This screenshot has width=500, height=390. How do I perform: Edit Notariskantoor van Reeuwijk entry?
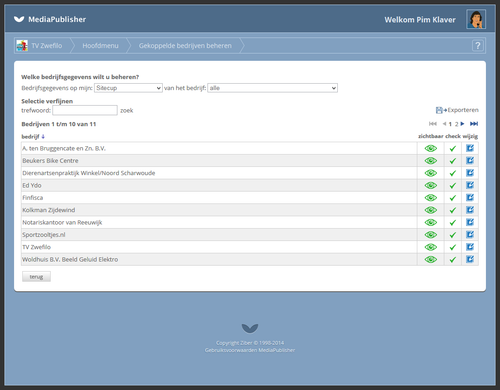click(470, 222)
